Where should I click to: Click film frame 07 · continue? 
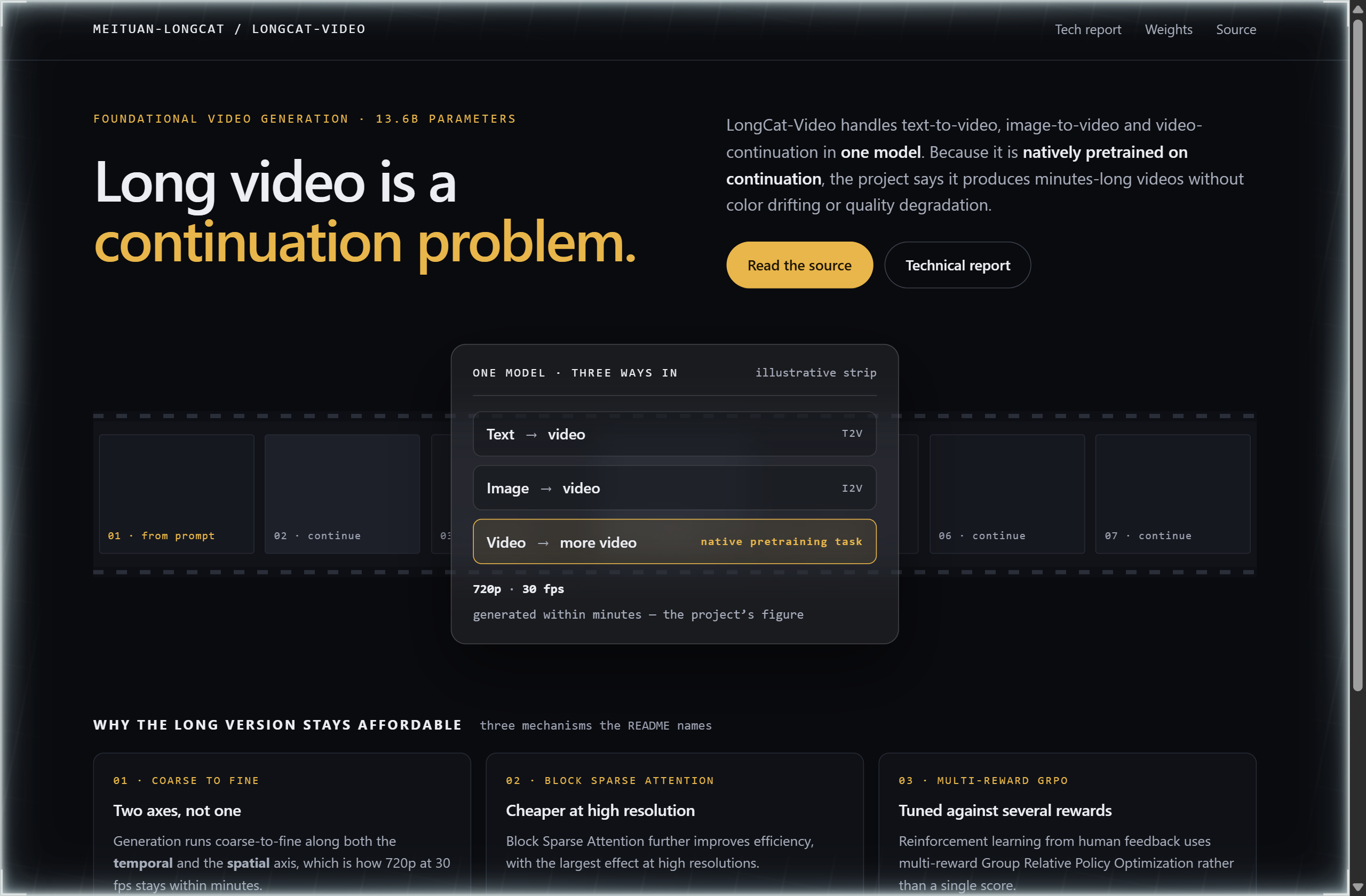point(1173,494)
